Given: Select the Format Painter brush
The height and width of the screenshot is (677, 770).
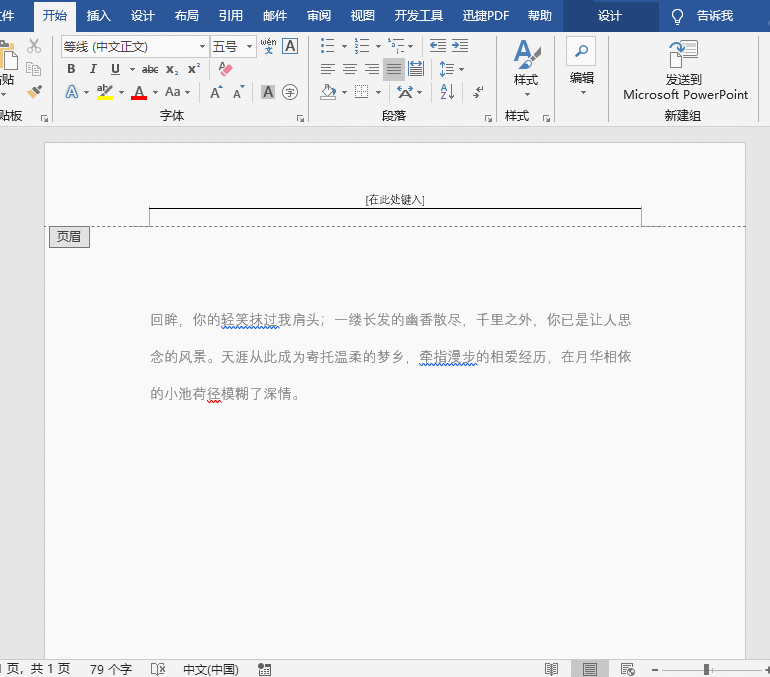Looking at the screenshot, I should tap(34, 92).
